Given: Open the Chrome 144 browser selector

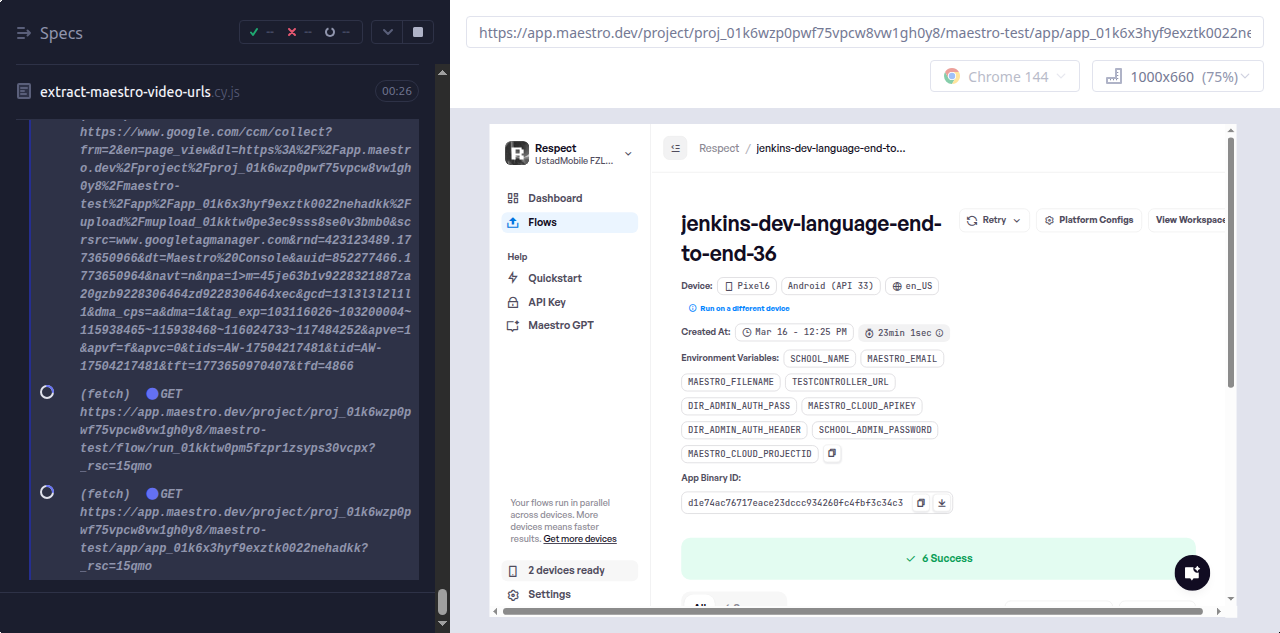Looking at the screenshot, I should pyautogui.click(x=1005, y=77).
